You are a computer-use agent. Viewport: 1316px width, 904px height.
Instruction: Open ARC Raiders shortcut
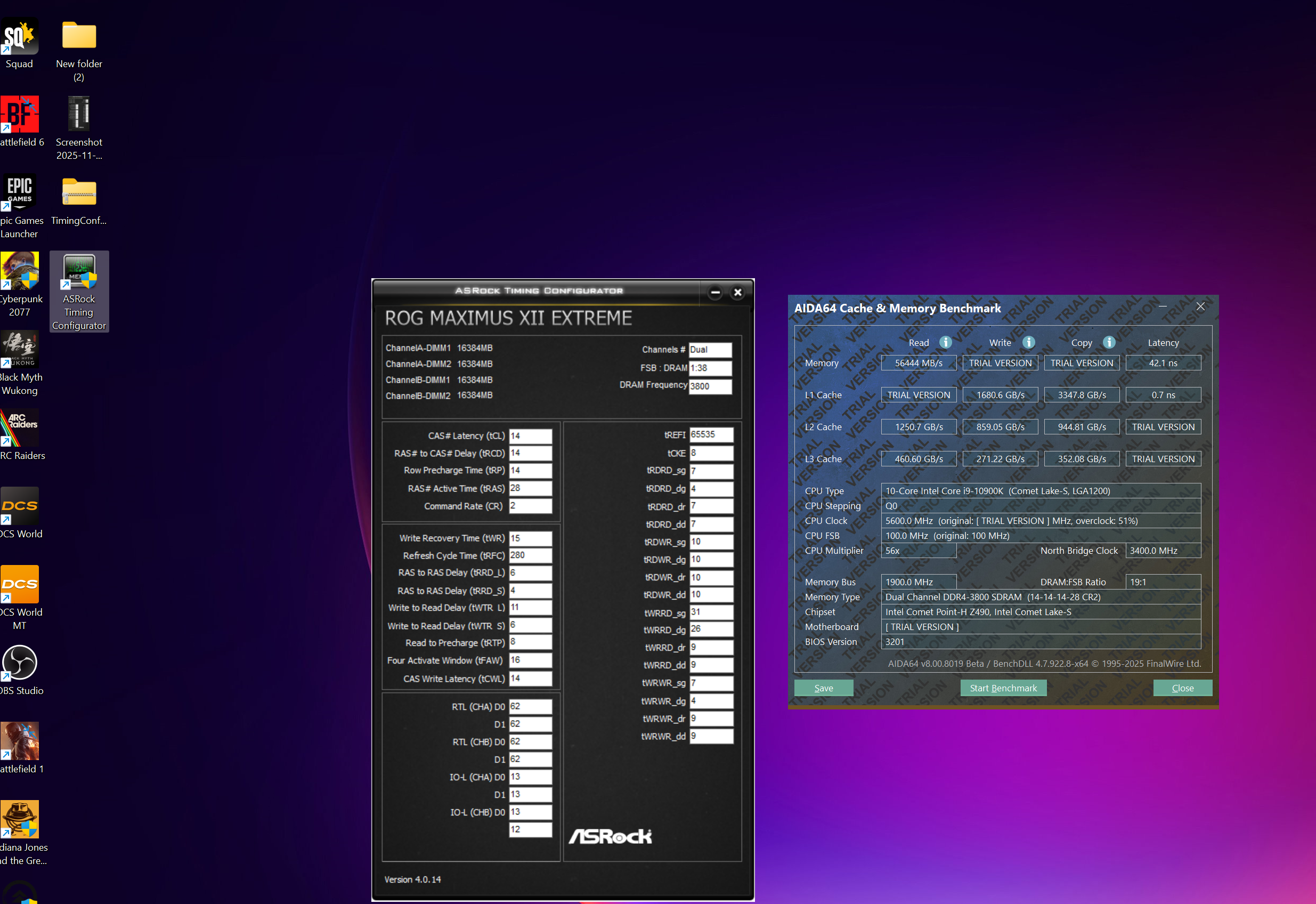click(21, 435)
